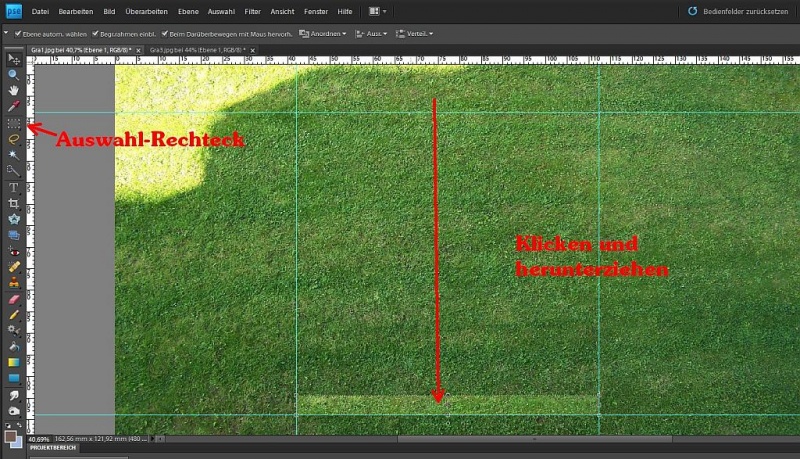This screenshot has width=800, height=459.
Task: Open the Bearbeiten menu
Action: coord(76,11)
